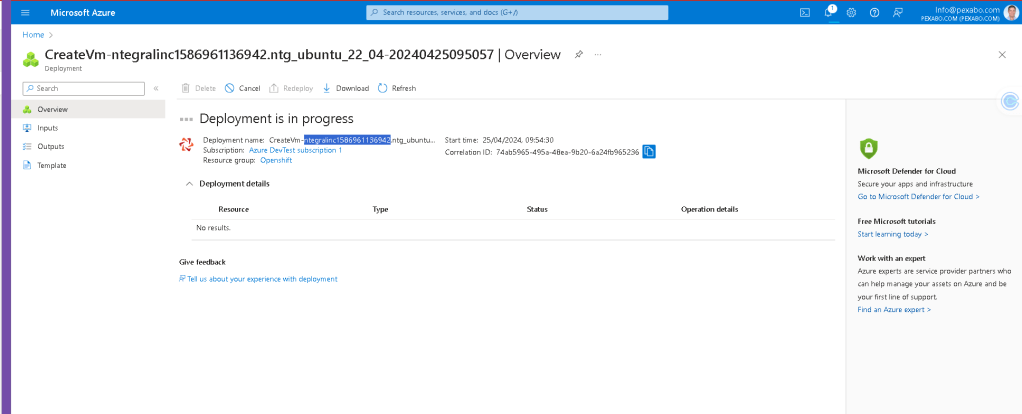1022x414 pixels.
Task: Click the Delete toolbar button
Action: point(198,88)
